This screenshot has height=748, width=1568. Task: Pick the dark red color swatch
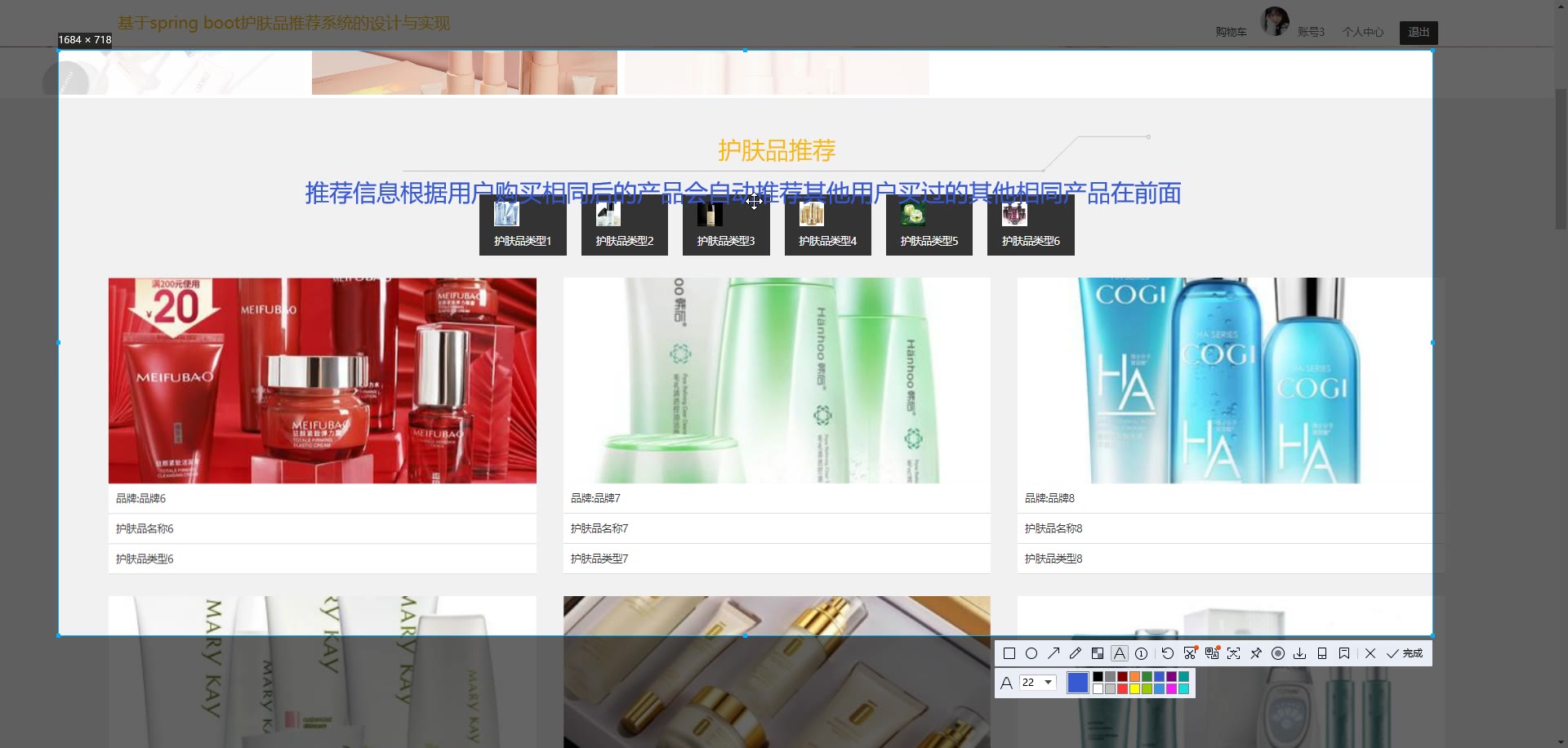[x=1123, y=677]
